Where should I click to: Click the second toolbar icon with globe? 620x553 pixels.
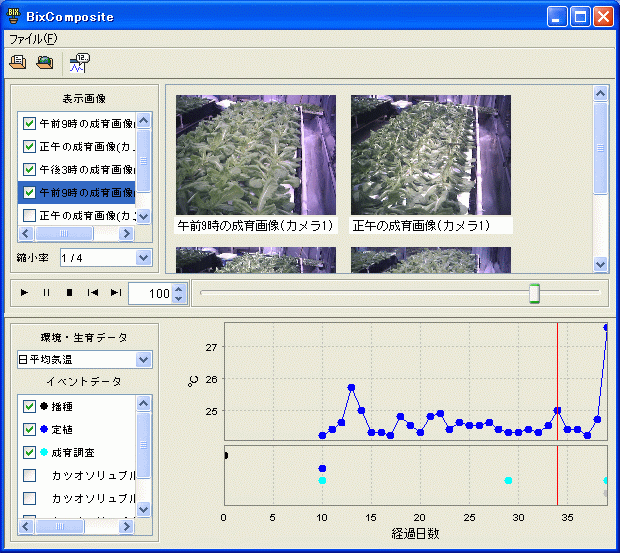click(44, 63)
